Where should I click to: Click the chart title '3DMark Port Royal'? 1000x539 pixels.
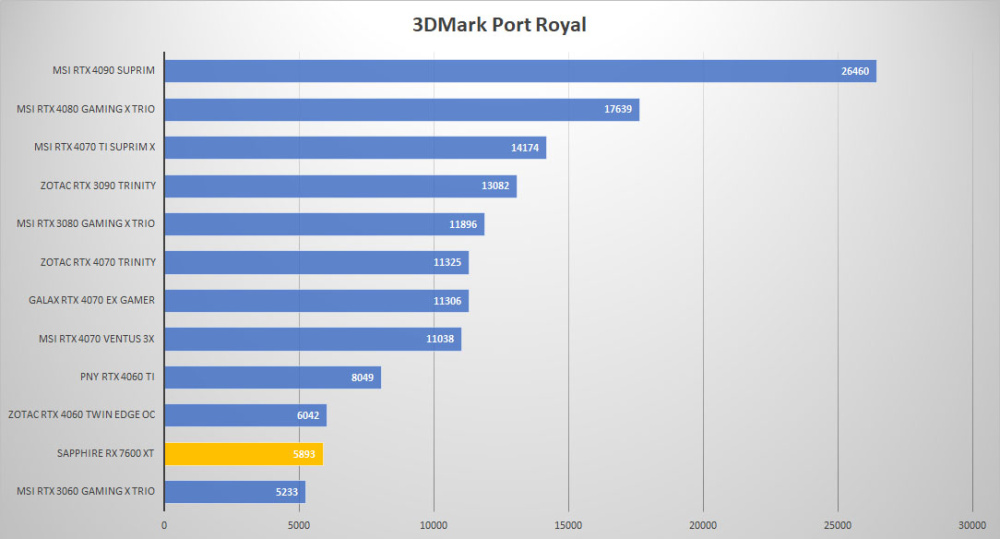pyautogui.click(x=499, y=25)
